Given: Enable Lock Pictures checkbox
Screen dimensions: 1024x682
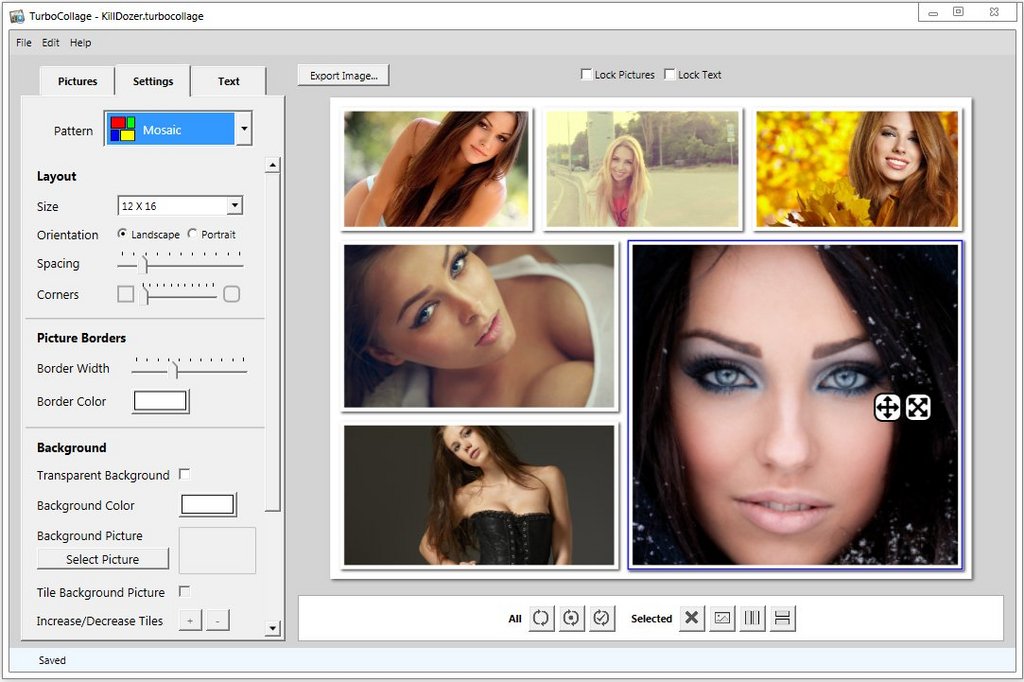Looking at the screenshot, I should [x=586, y=74].
